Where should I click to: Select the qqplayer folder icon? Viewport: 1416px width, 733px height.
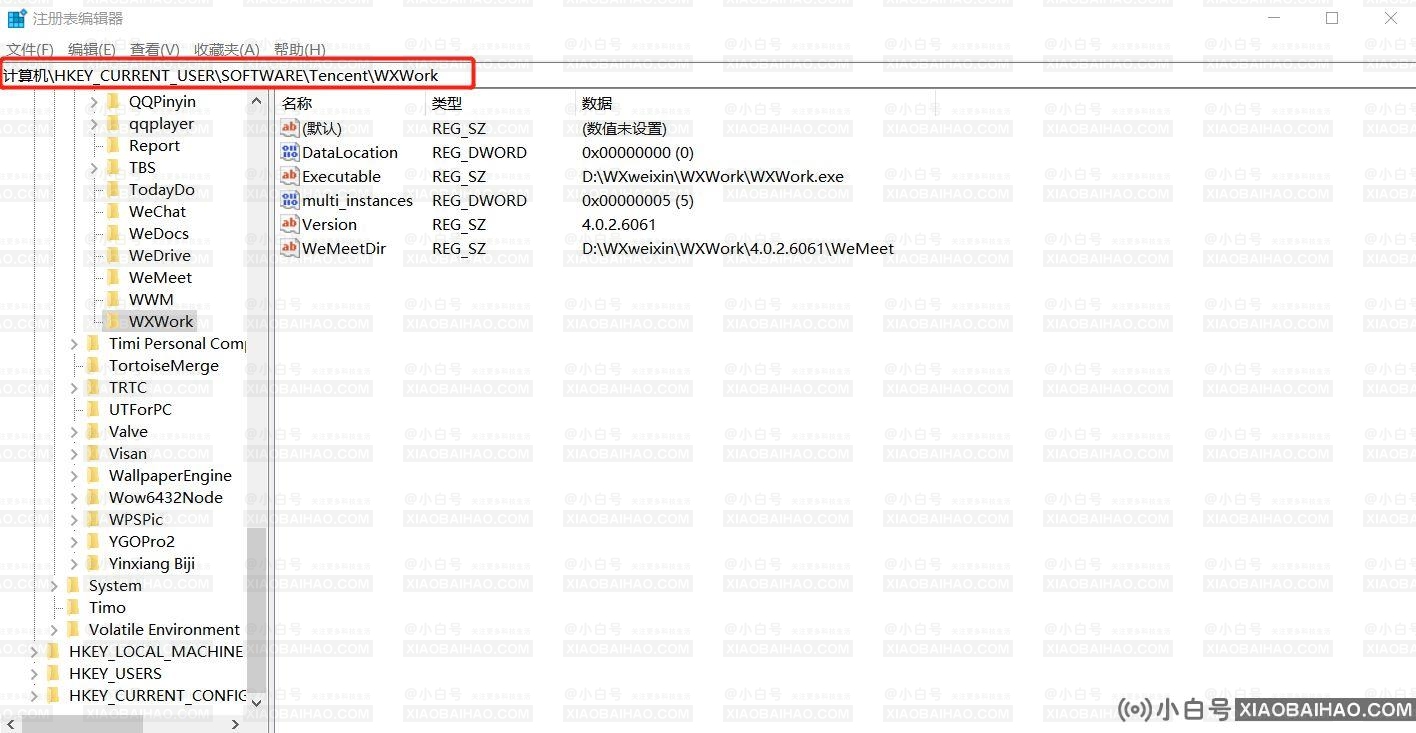tap(113, 123)
